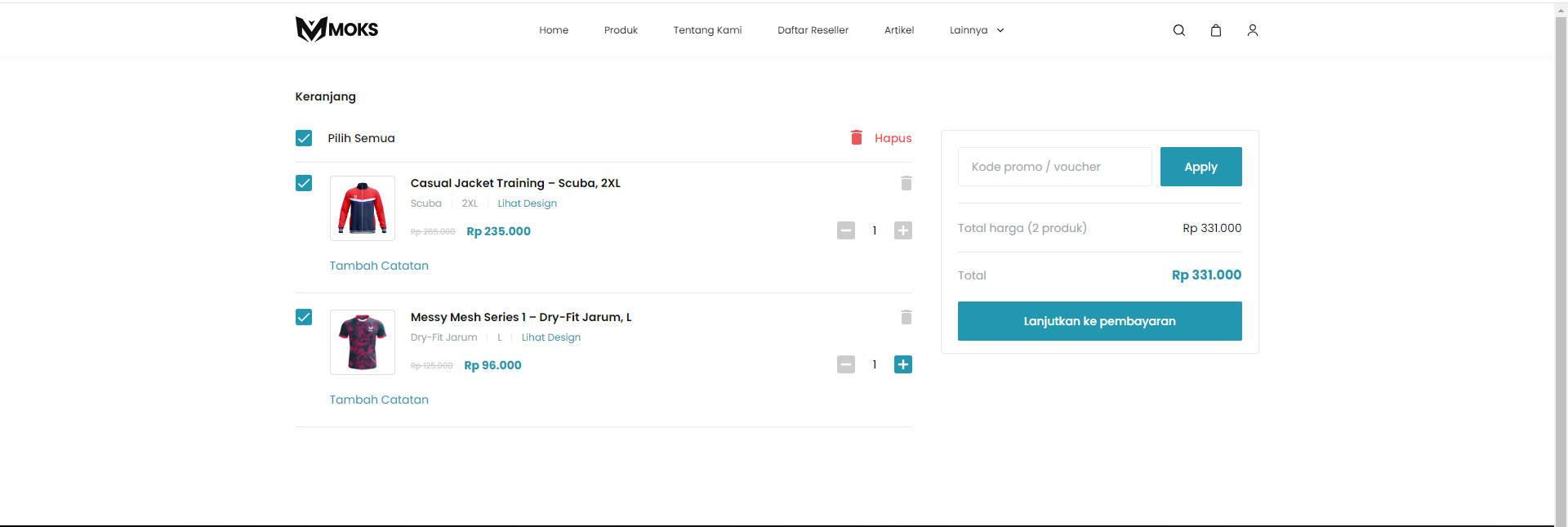Click the Hapus text link
1568x527 pixels.
pyautogui.click(x=893, y=138)
